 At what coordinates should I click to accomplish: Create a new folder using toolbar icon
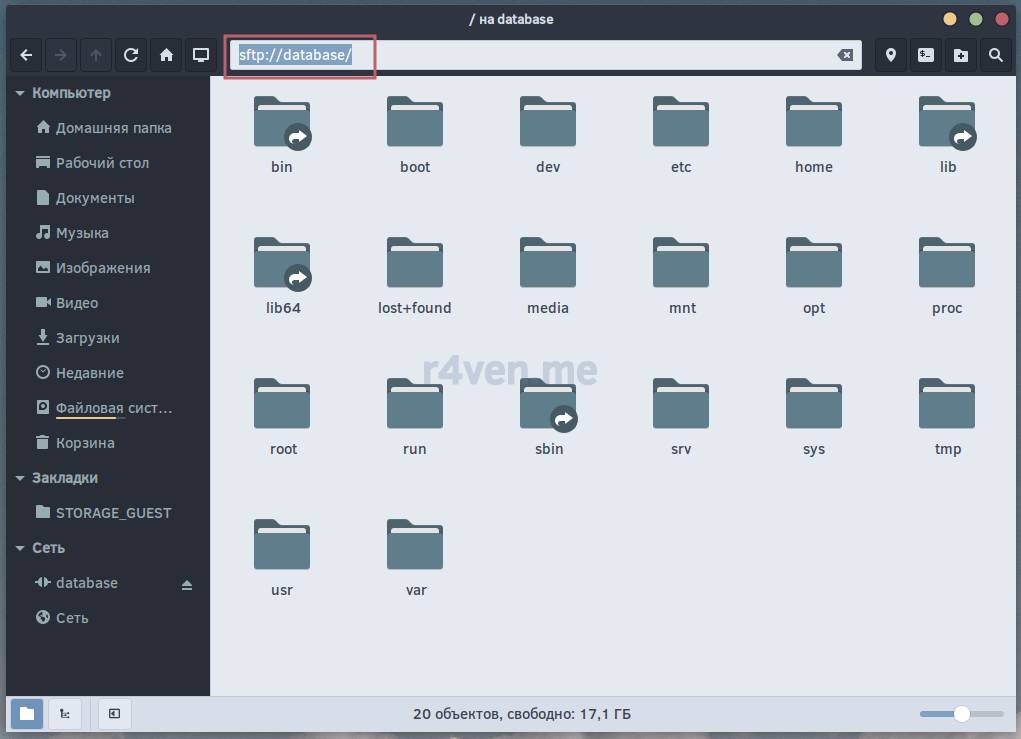[x=960, y=55]
